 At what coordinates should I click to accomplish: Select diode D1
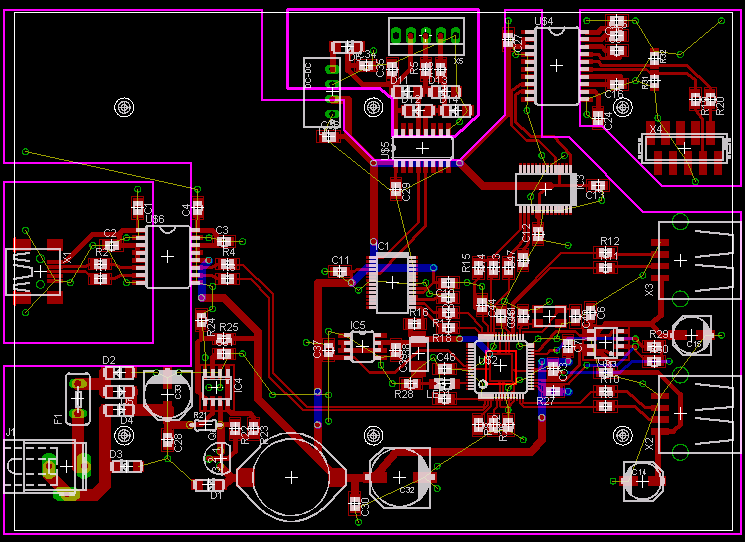tap(209, 485)
